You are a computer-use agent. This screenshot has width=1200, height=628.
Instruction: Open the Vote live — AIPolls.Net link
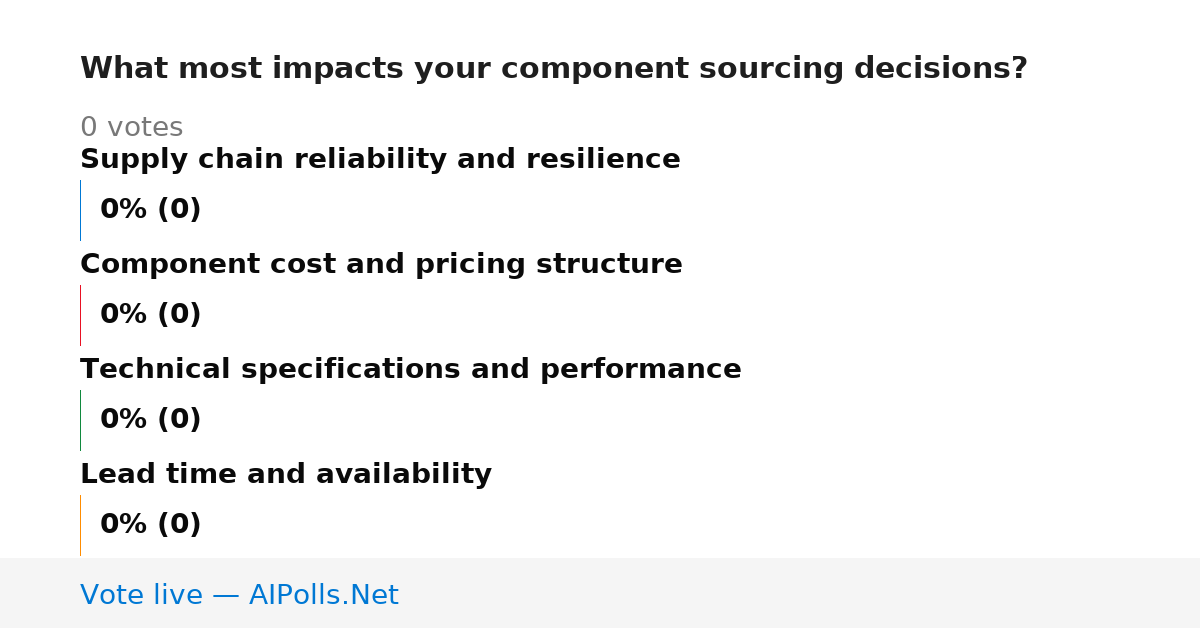click(x=239, y=595)
